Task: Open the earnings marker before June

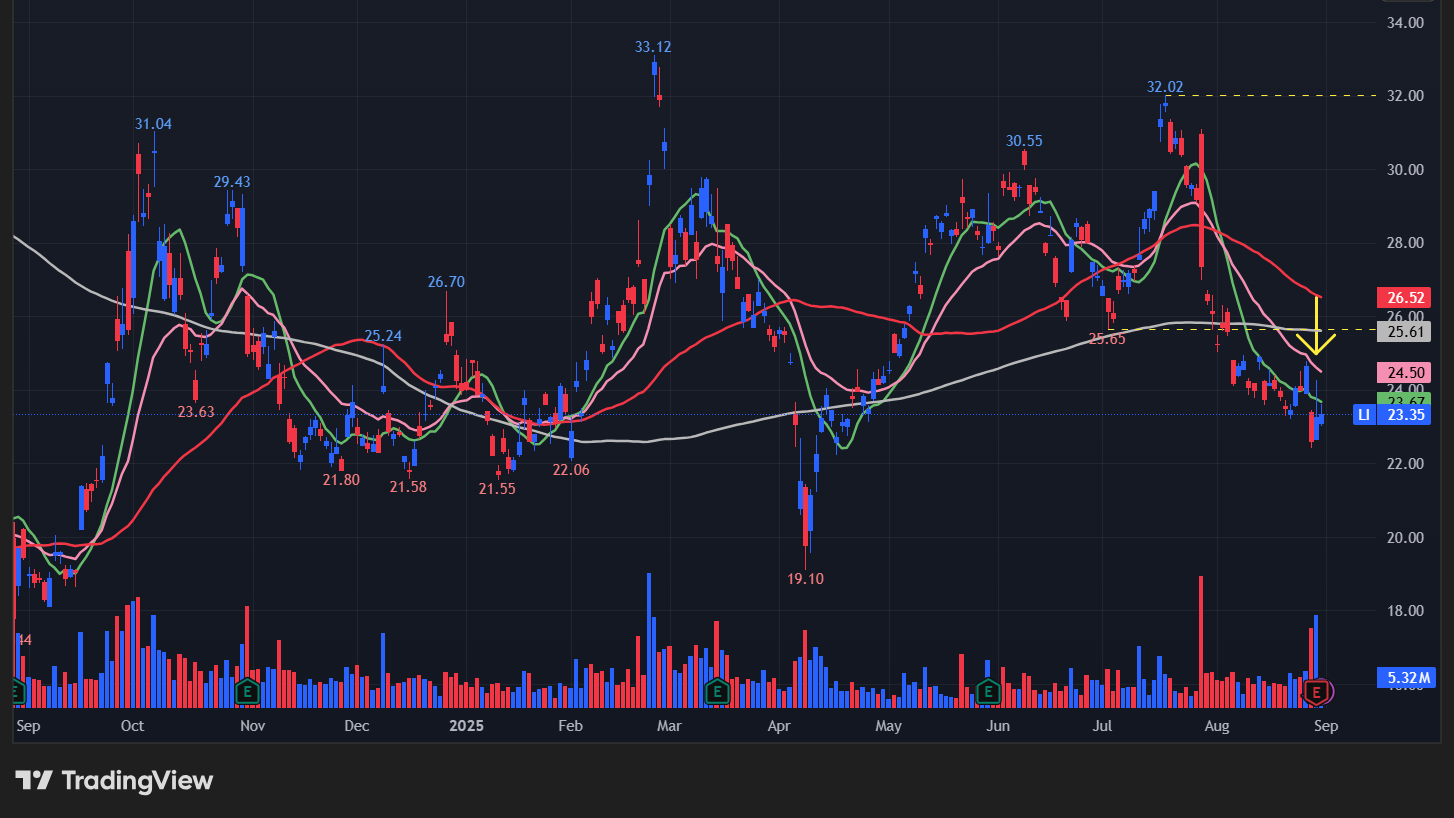Action: 988,690
